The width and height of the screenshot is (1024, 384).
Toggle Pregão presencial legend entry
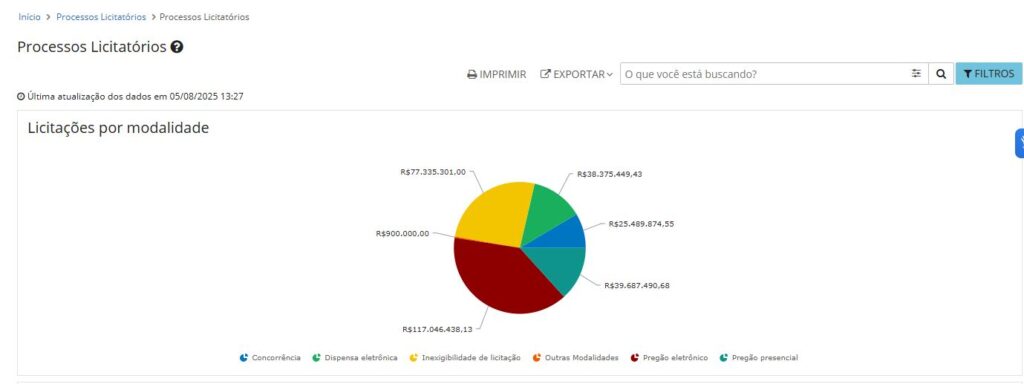tap(758, 358)
